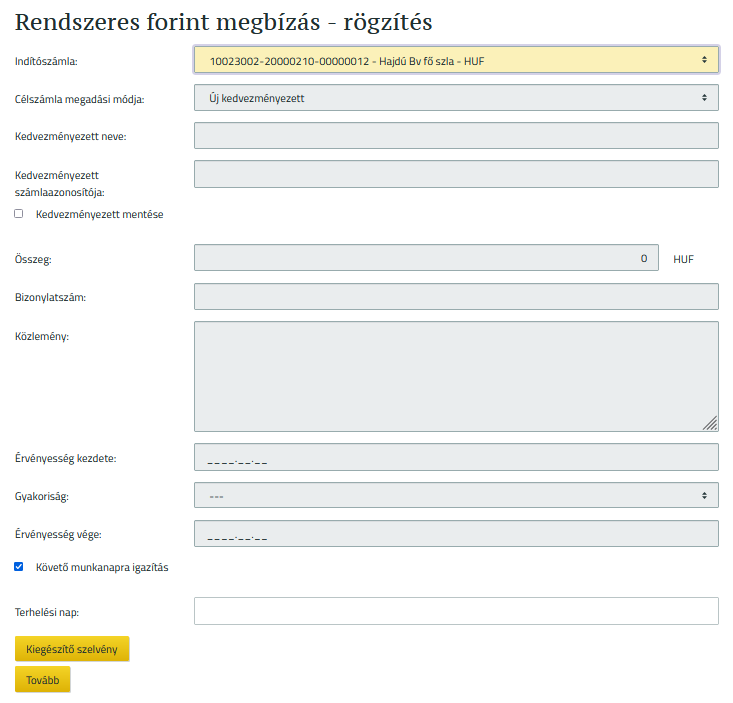Viewport: 733px width, 703px height.
Task: Open the Indítószámla account dropdown
Action: point(456,60)
